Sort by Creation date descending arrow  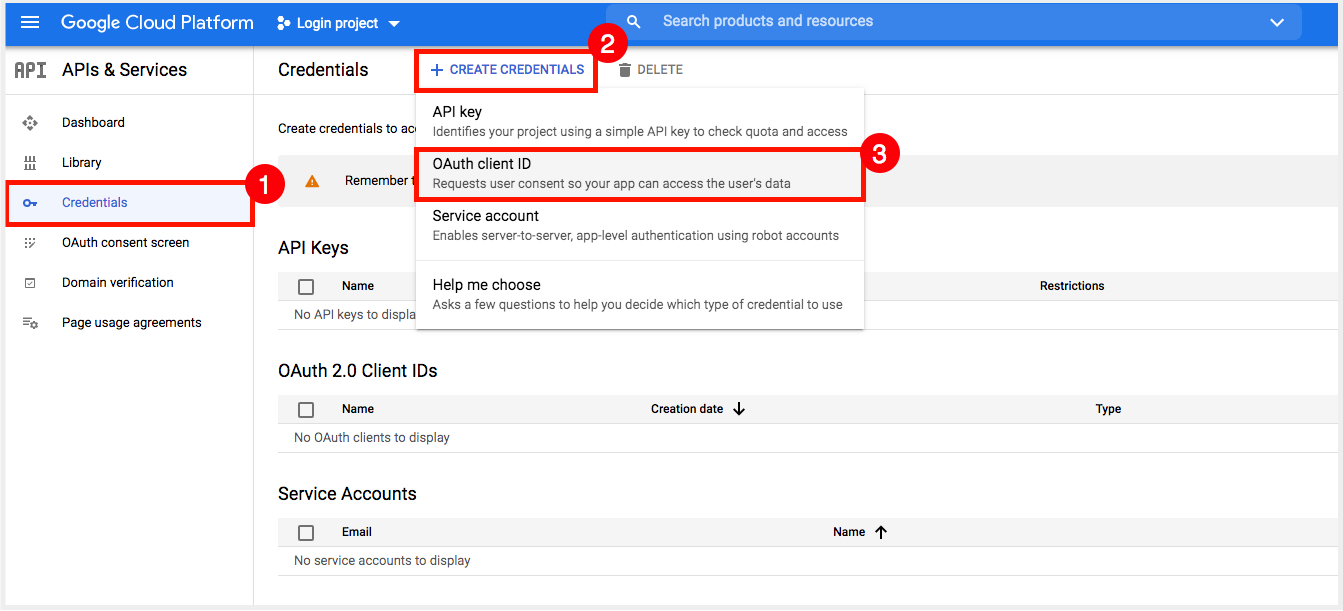click(739, 409)
